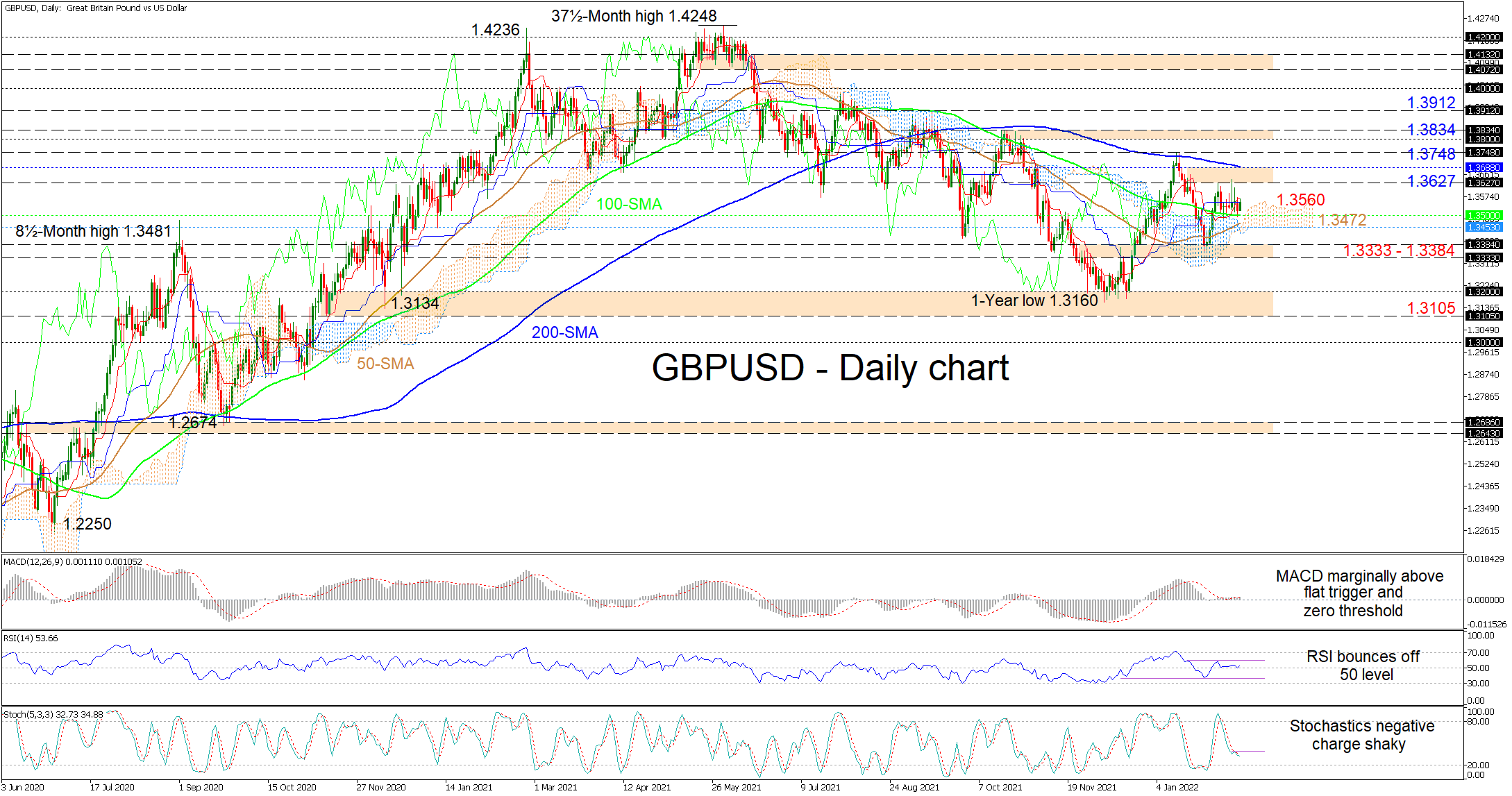The image size is (1512, 796).
Task: Select the 50-SMA orange label
Action: point(385,364)
